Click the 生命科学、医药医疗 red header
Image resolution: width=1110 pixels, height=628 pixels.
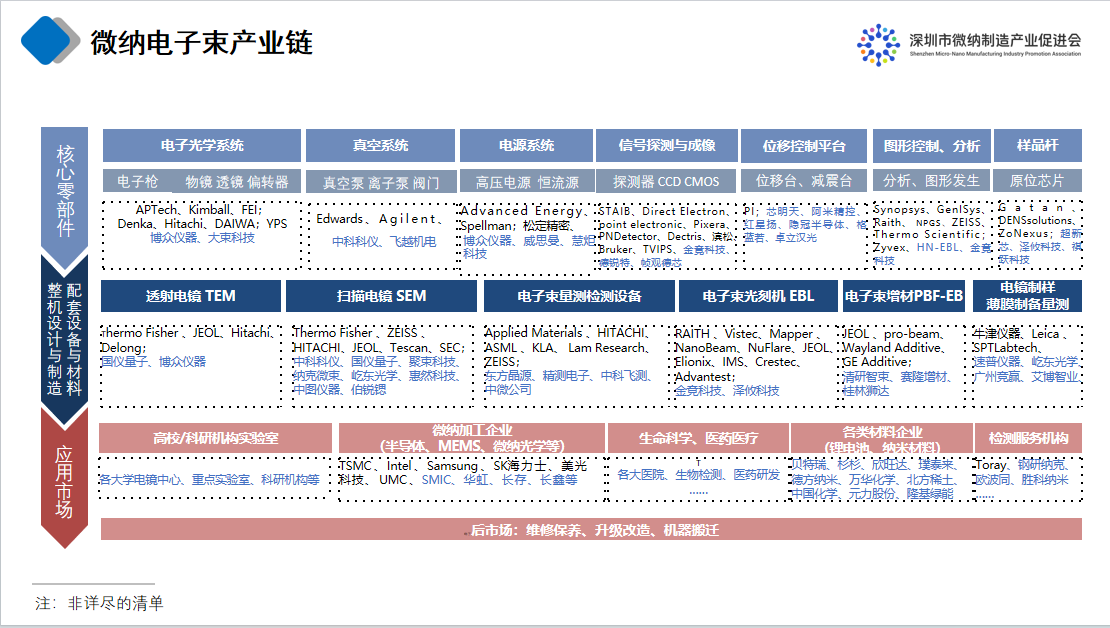coord(698,438)
